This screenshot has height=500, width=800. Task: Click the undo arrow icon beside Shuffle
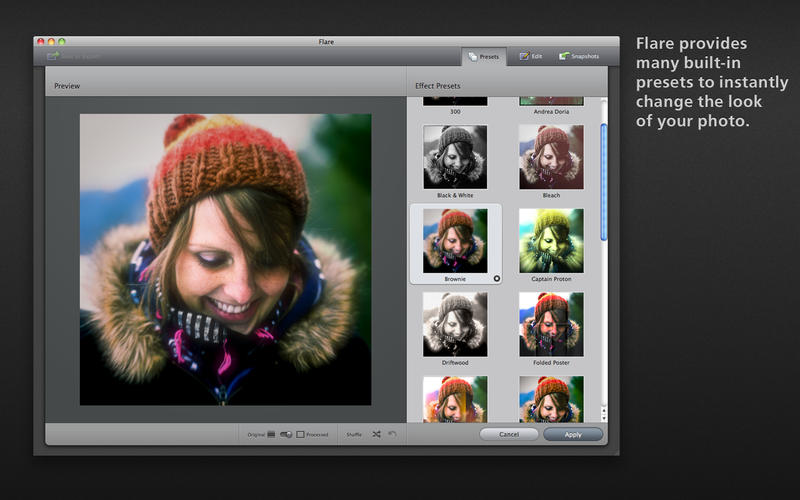(x=392, y=434)
